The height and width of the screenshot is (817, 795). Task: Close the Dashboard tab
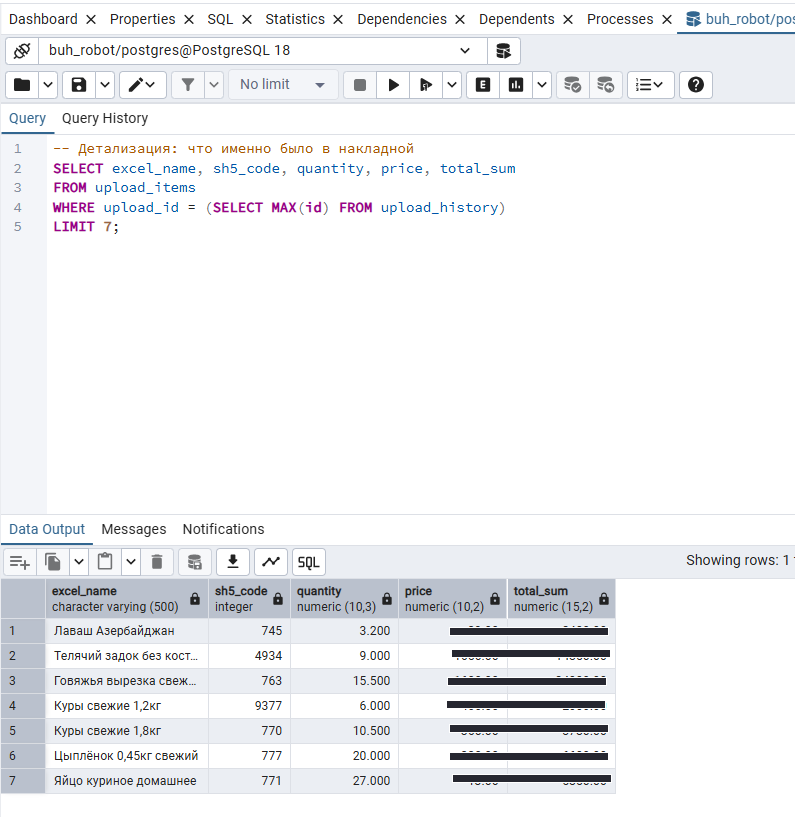pos(91,20)
